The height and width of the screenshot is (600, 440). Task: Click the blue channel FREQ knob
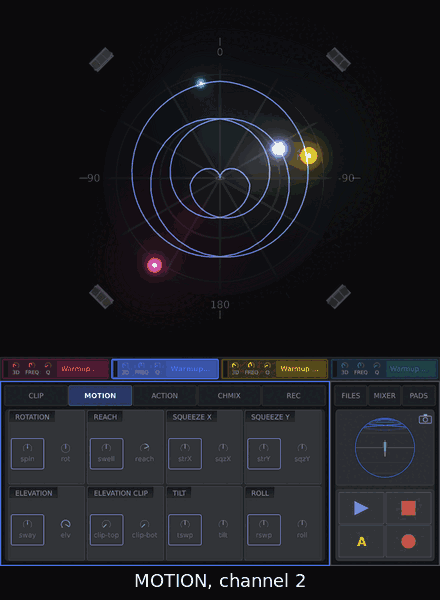click(142, 368)
